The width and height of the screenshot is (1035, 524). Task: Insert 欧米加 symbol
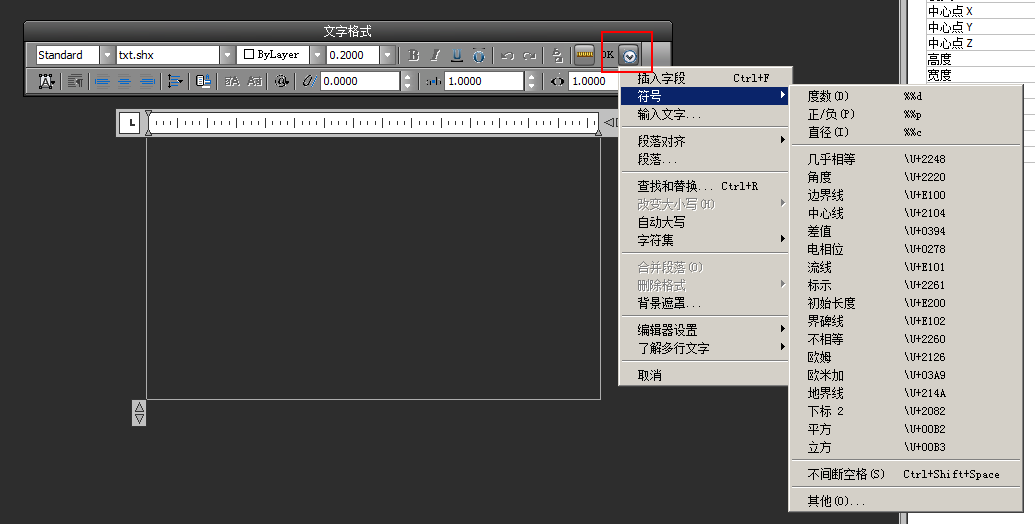coord(906,375)
